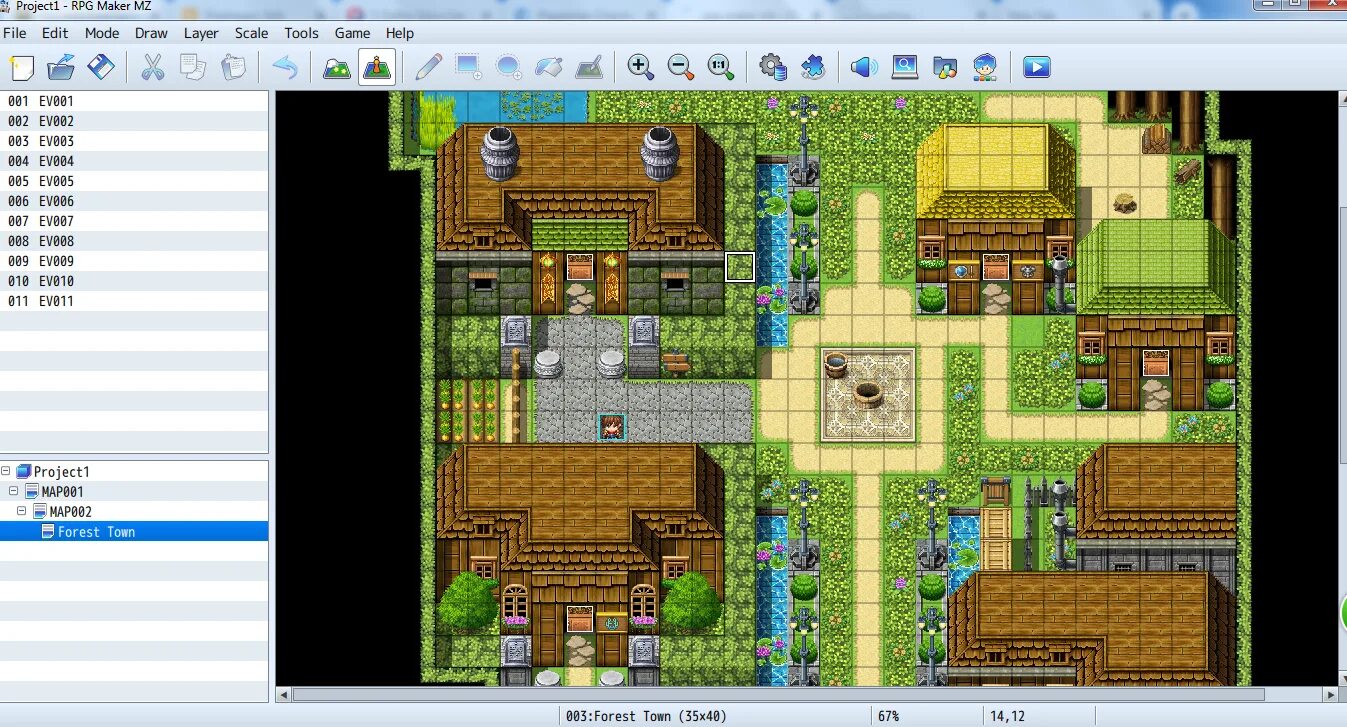Click the map's horizontal scrollbar thumb
Image resolution: width=1347 pixels, height=727 pixels.
pyautogui.click(x=778, y=694)
